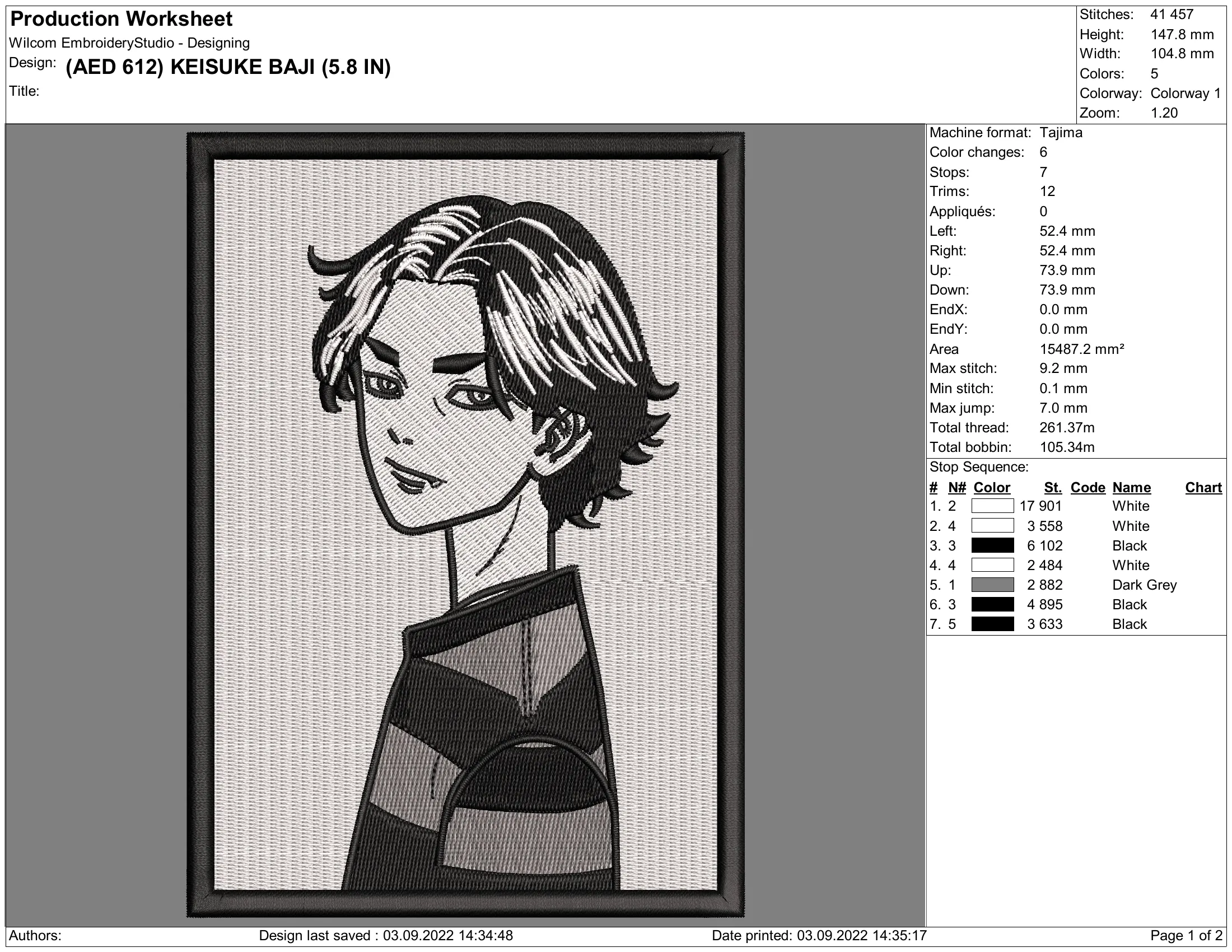Viewport: 1232px width, 952px height.
Task: Click the white swatch in stop sequence row 1
Action: point(992,506)
